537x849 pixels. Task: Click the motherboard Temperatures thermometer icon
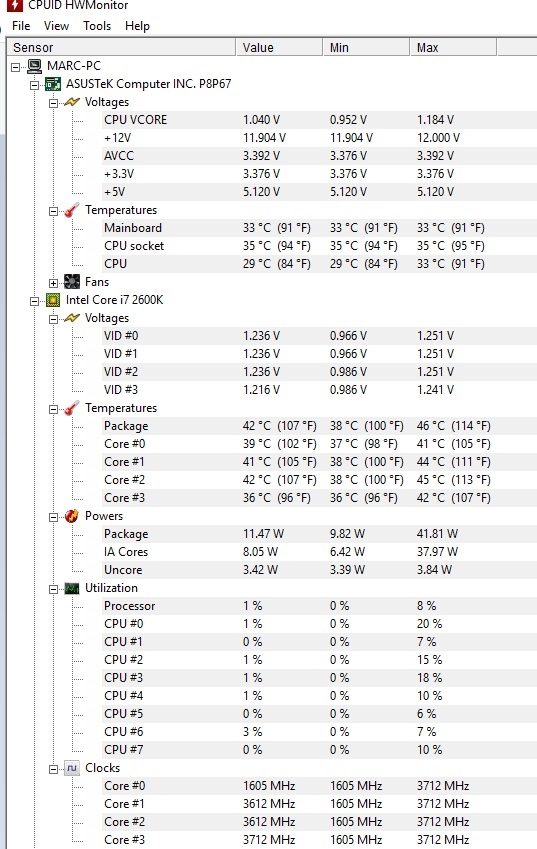(71, 210)
